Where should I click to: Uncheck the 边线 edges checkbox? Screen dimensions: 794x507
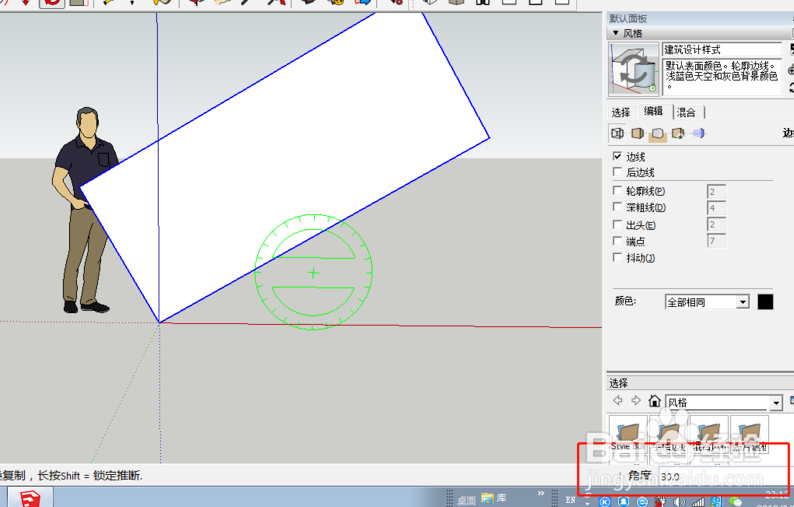617,156
